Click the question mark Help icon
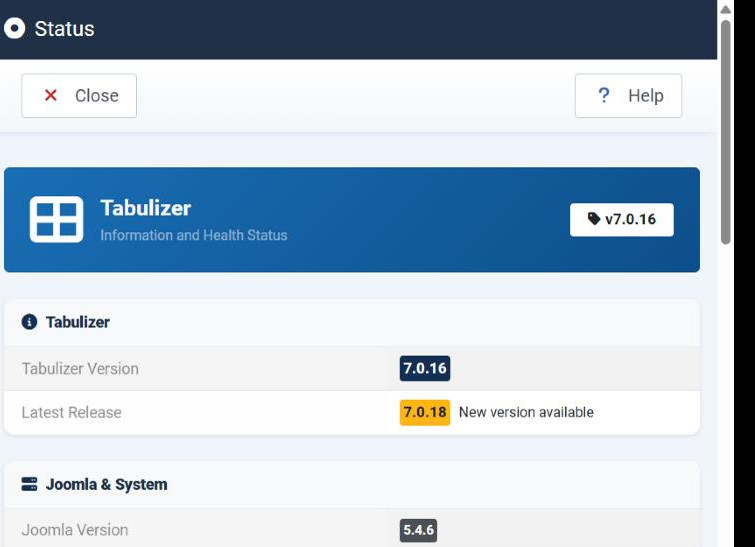 [x=603, y=95]
